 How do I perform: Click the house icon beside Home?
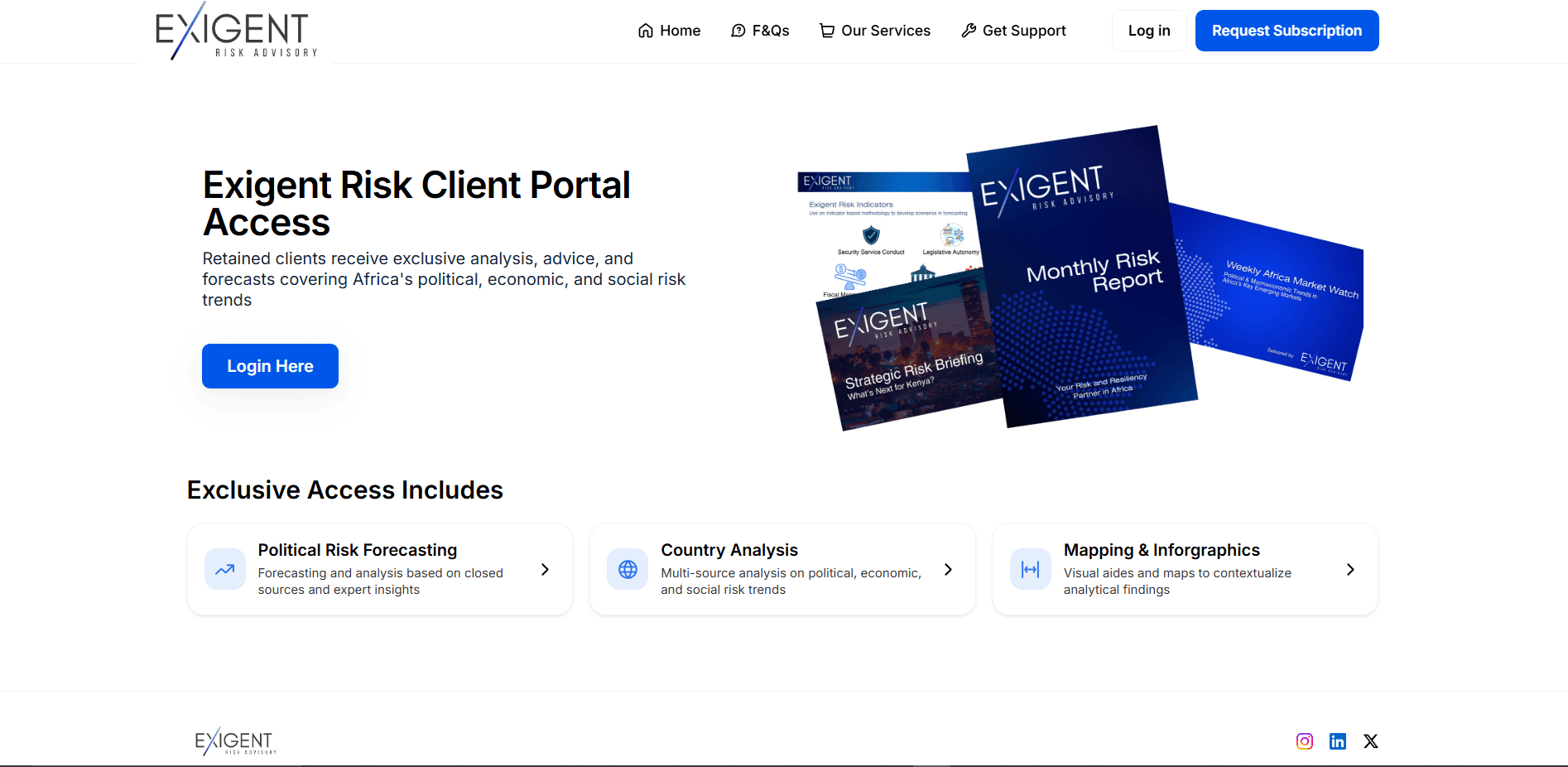(646, 31)
